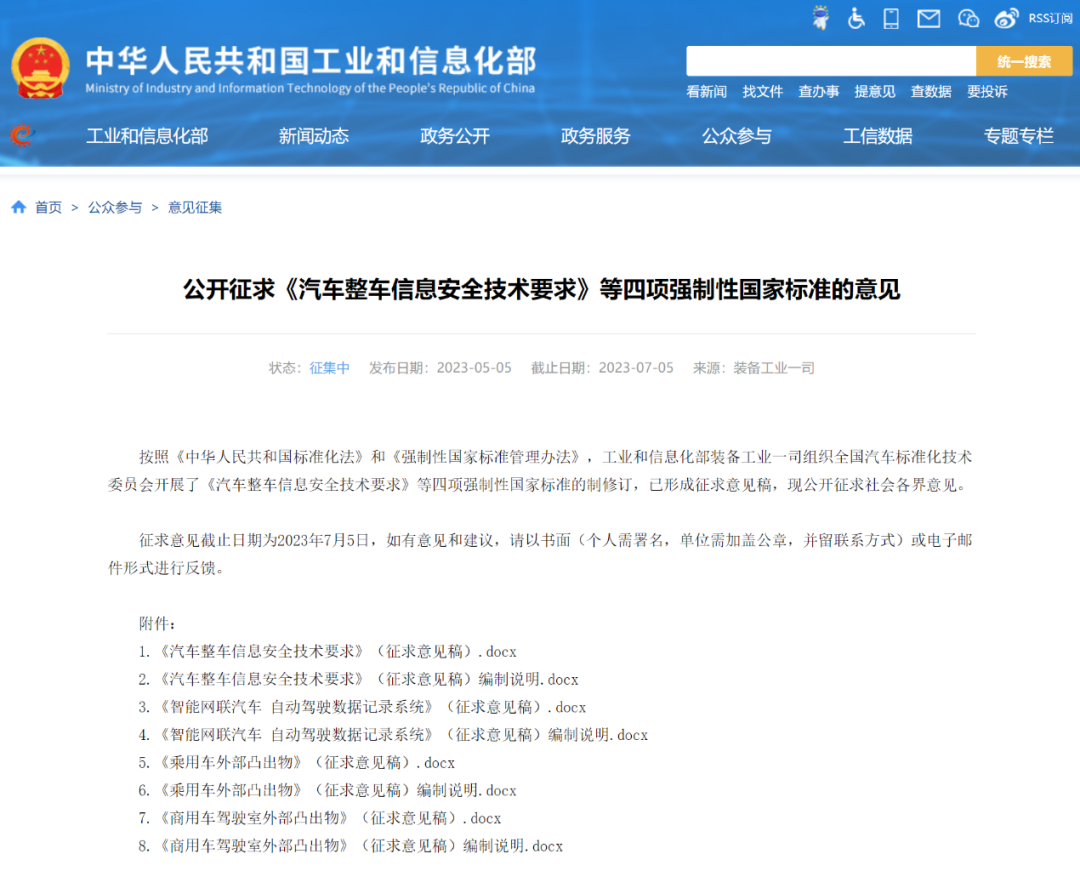Image resolution: width=1080 pixels, height=871 pixels.
Task: Open the WeChat icon in header
Action: click(968, 19)
